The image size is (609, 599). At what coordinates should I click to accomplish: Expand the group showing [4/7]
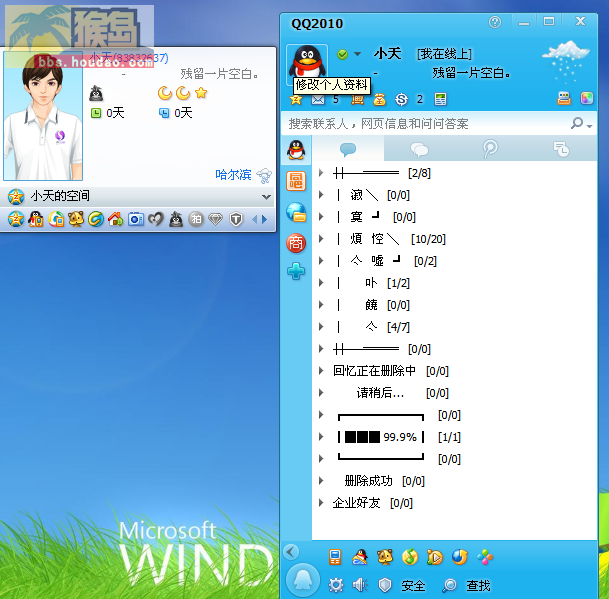pos(321,327)
